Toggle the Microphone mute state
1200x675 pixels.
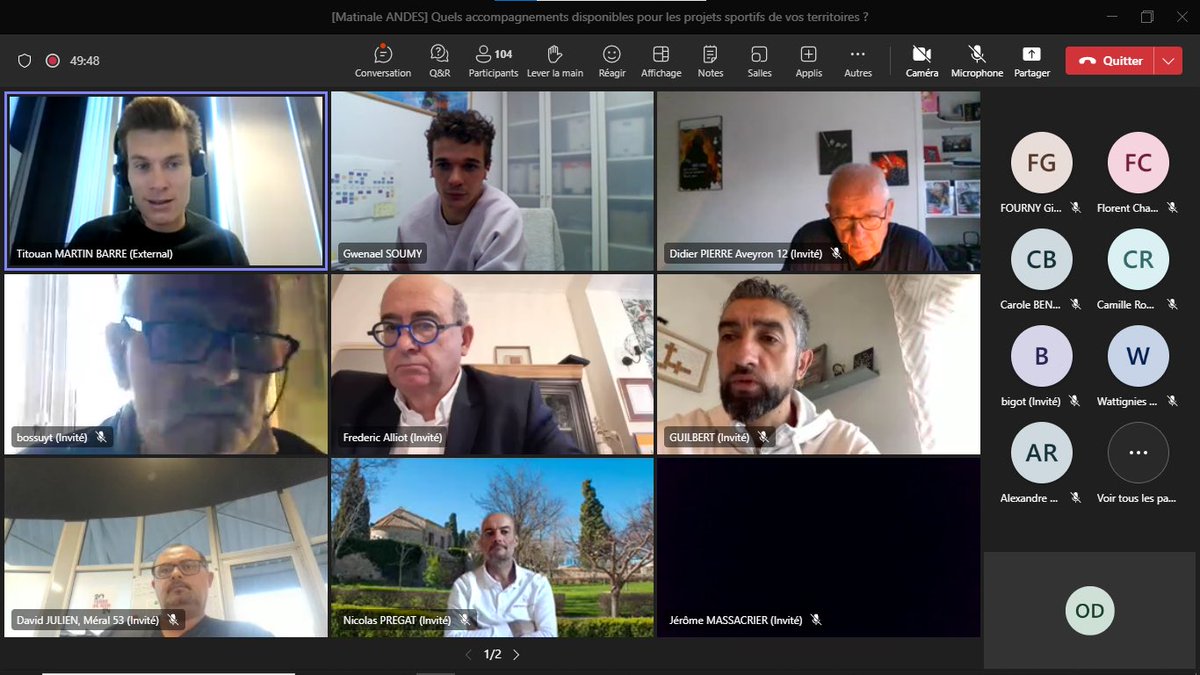(977, 61)
